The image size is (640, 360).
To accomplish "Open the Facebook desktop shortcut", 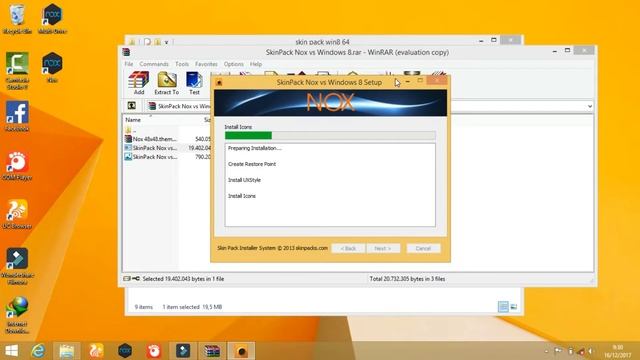I will [17, 117].
